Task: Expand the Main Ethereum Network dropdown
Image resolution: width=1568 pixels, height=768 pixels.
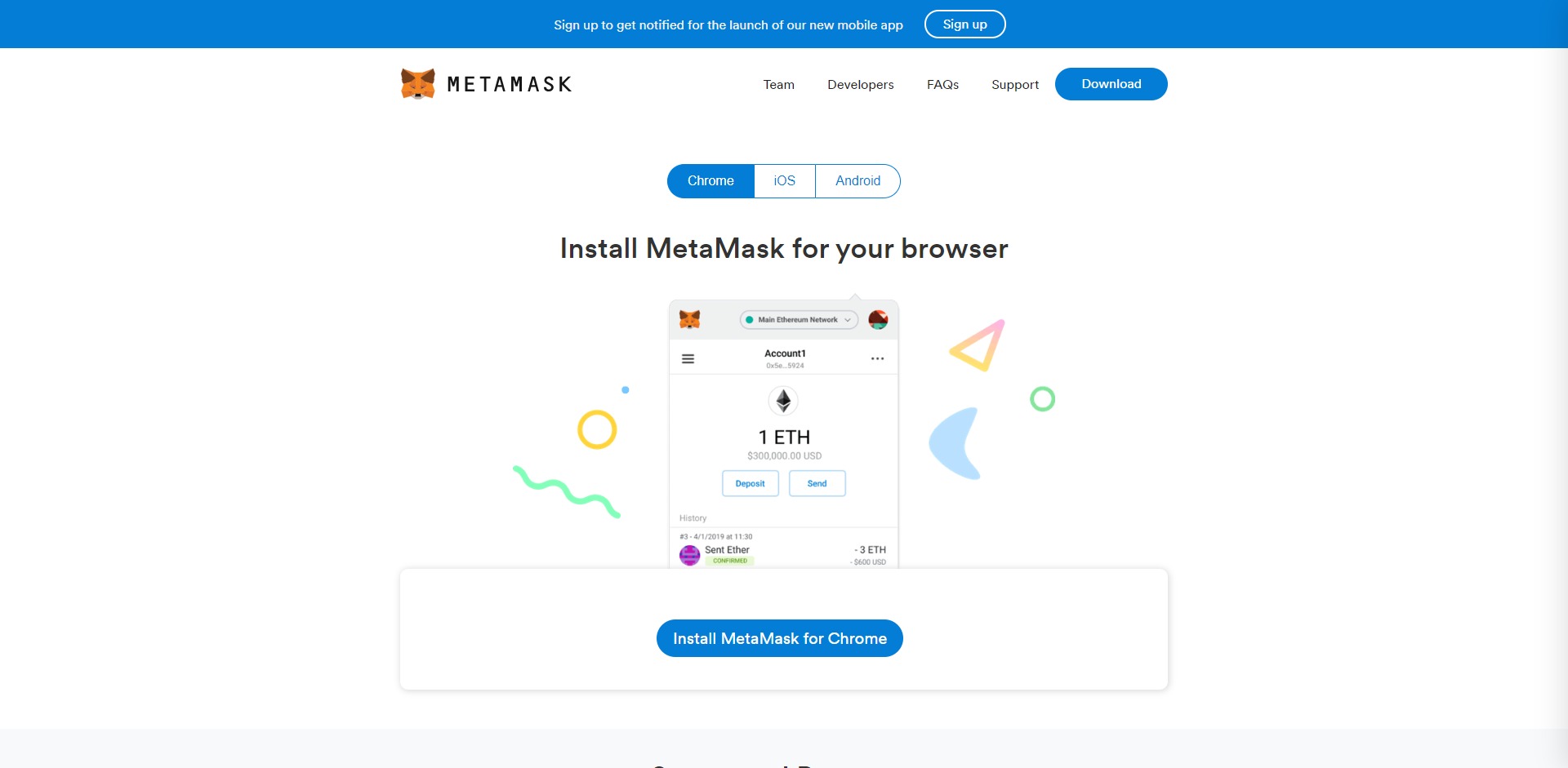Action: (799, 320)
